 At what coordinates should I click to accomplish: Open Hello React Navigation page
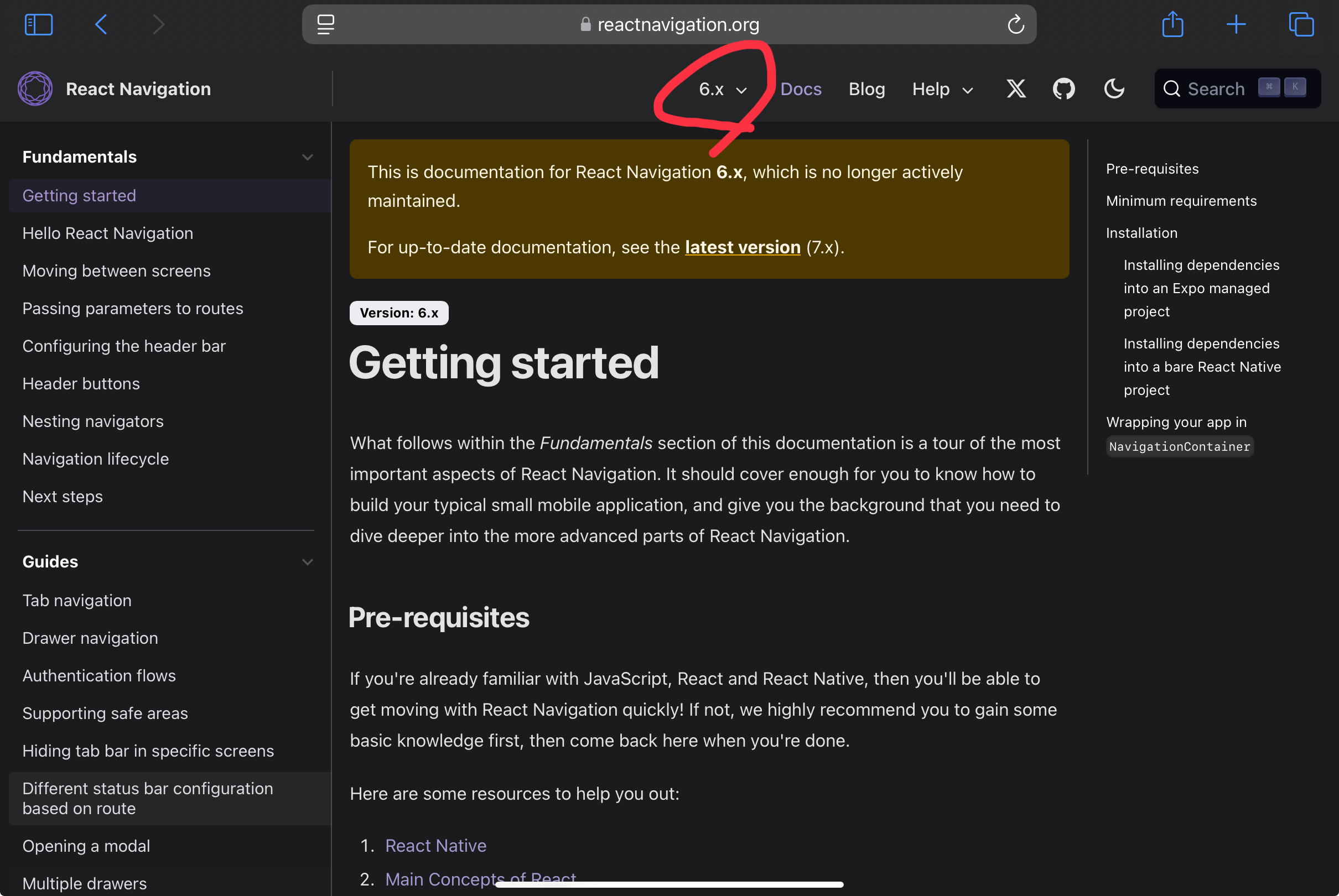[x=170, y=233]
